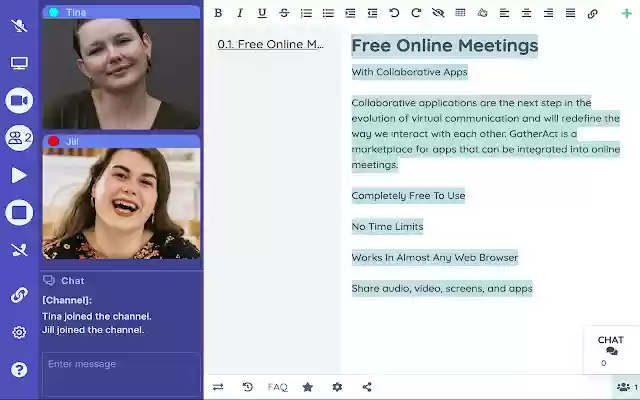Insert bulleted list

coord(328,13)
